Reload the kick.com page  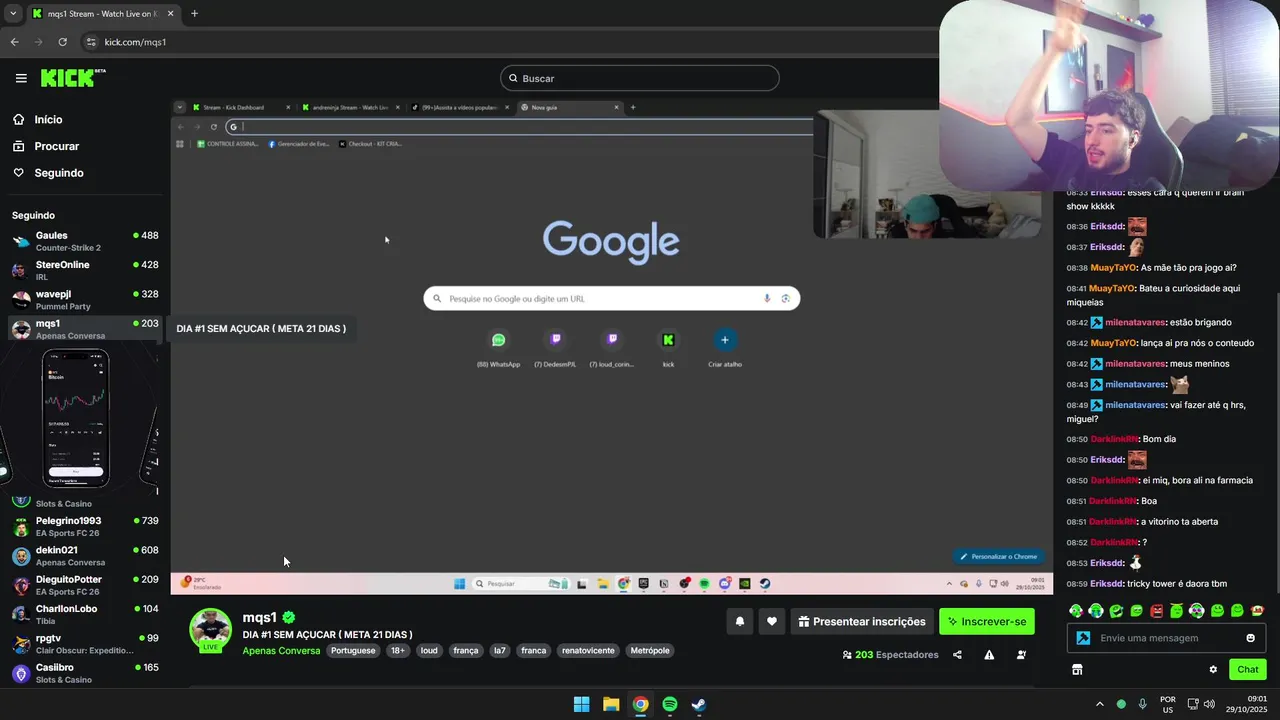62,42
